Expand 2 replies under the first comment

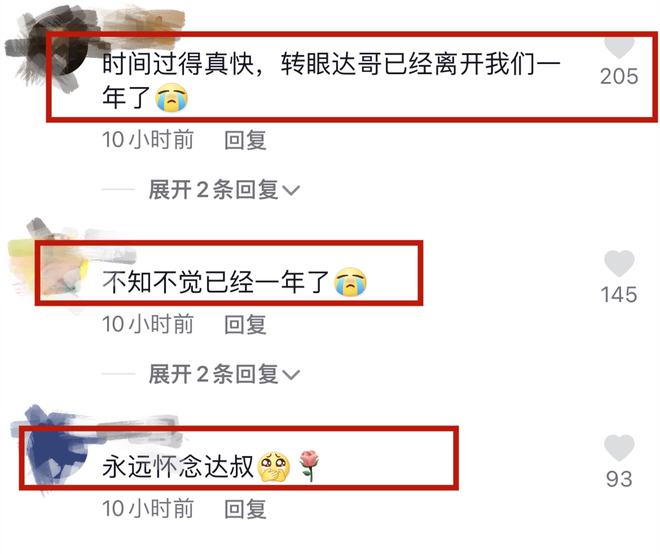pyautogui.click(x=224, y=189)
